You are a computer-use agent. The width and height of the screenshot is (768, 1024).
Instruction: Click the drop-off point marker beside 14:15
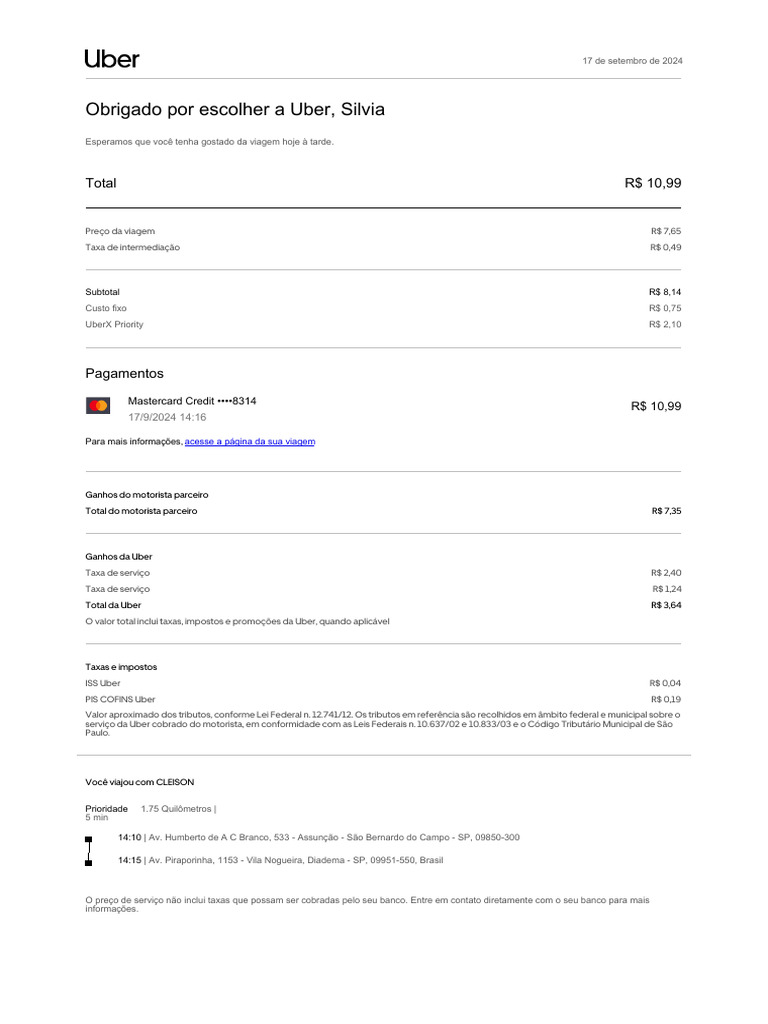(88, 861)
